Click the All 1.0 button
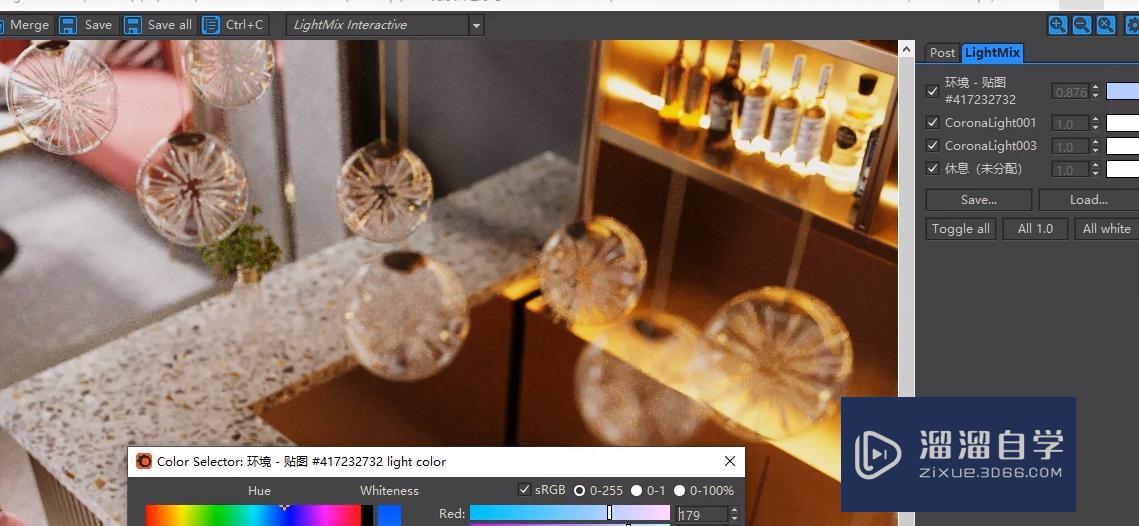 (x=1035, y=229)
